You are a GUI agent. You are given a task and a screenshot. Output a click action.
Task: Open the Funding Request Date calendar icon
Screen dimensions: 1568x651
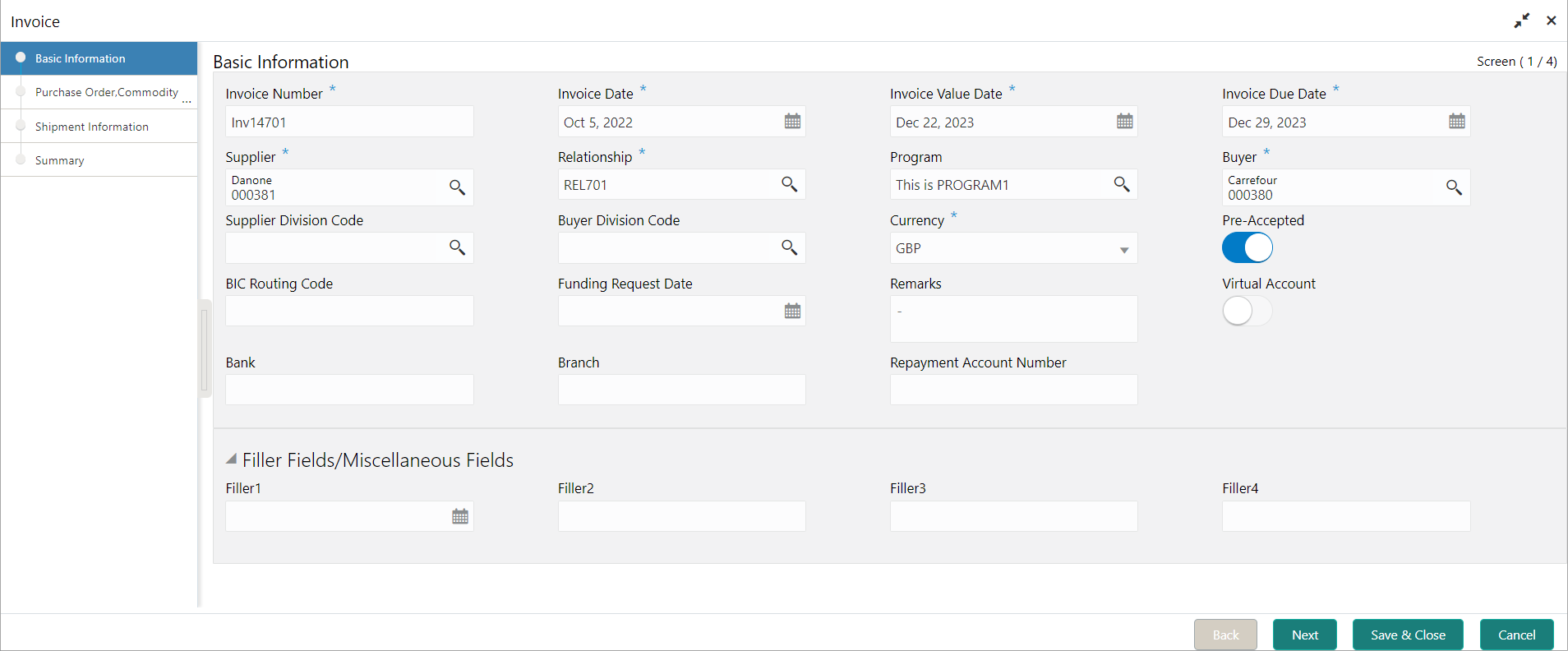792,311
